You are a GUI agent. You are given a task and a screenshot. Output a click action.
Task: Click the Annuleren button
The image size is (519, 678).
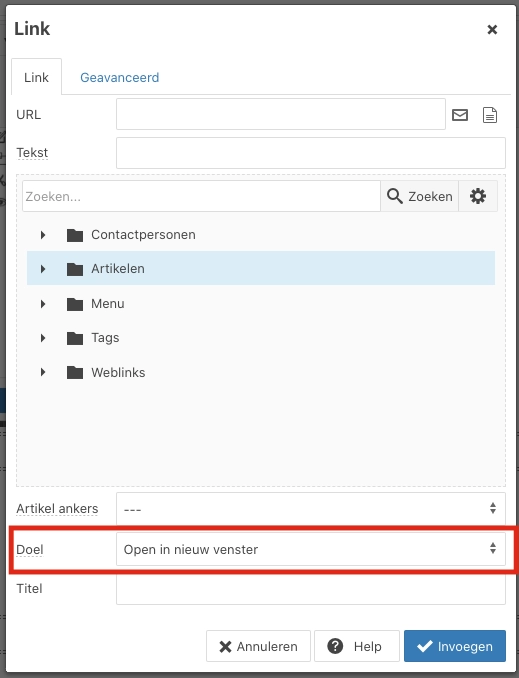258,646
